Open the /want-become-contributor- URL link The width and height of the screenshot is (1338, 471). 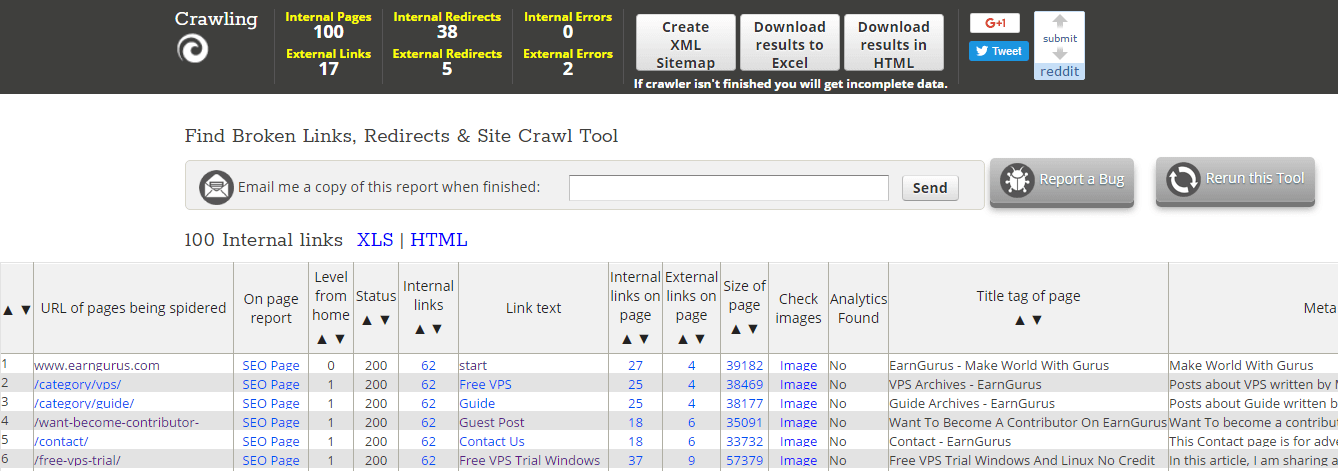click(117, 423)
